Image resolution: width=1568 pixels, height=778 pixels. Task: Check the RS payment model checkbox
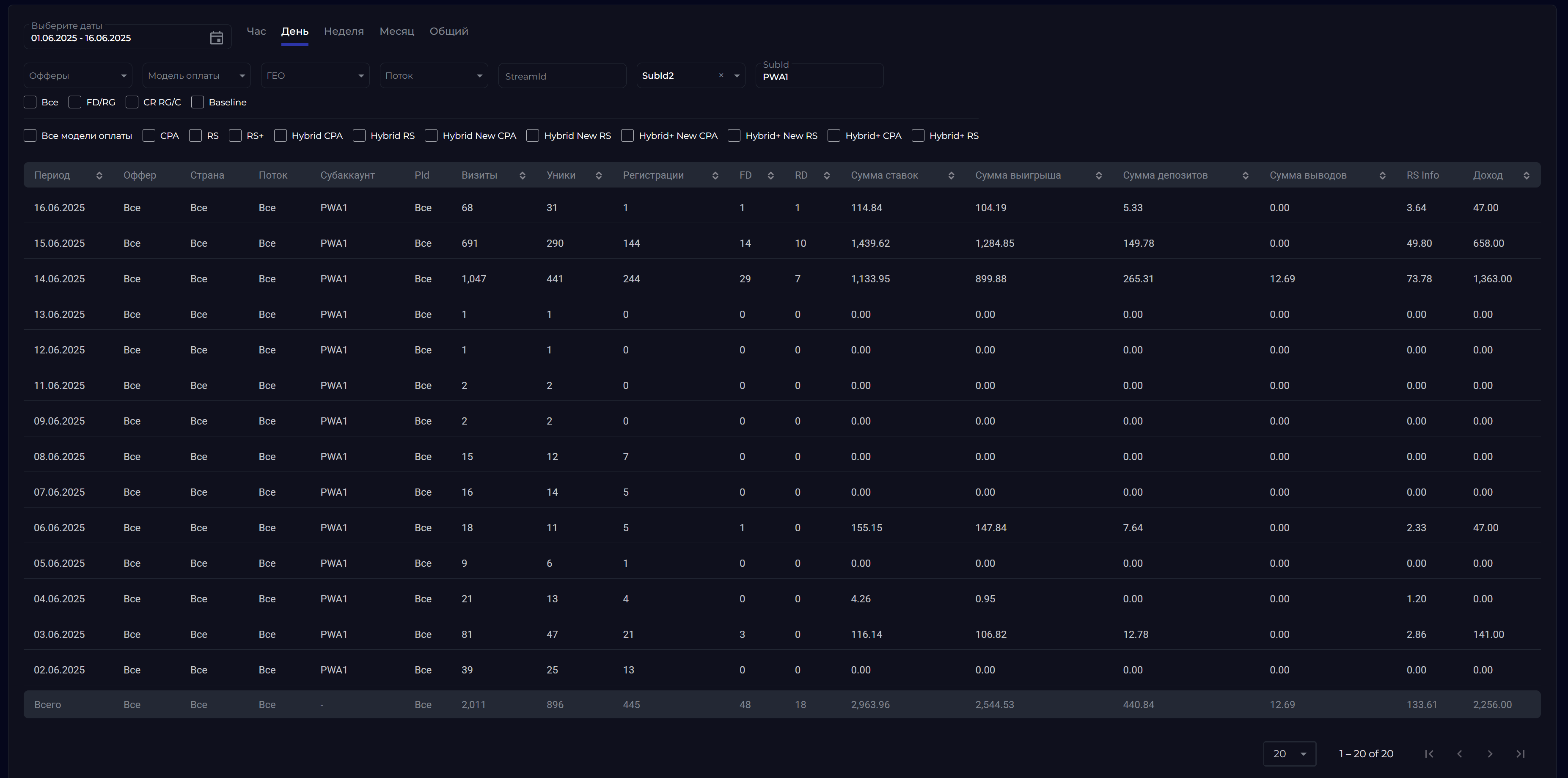195,136
